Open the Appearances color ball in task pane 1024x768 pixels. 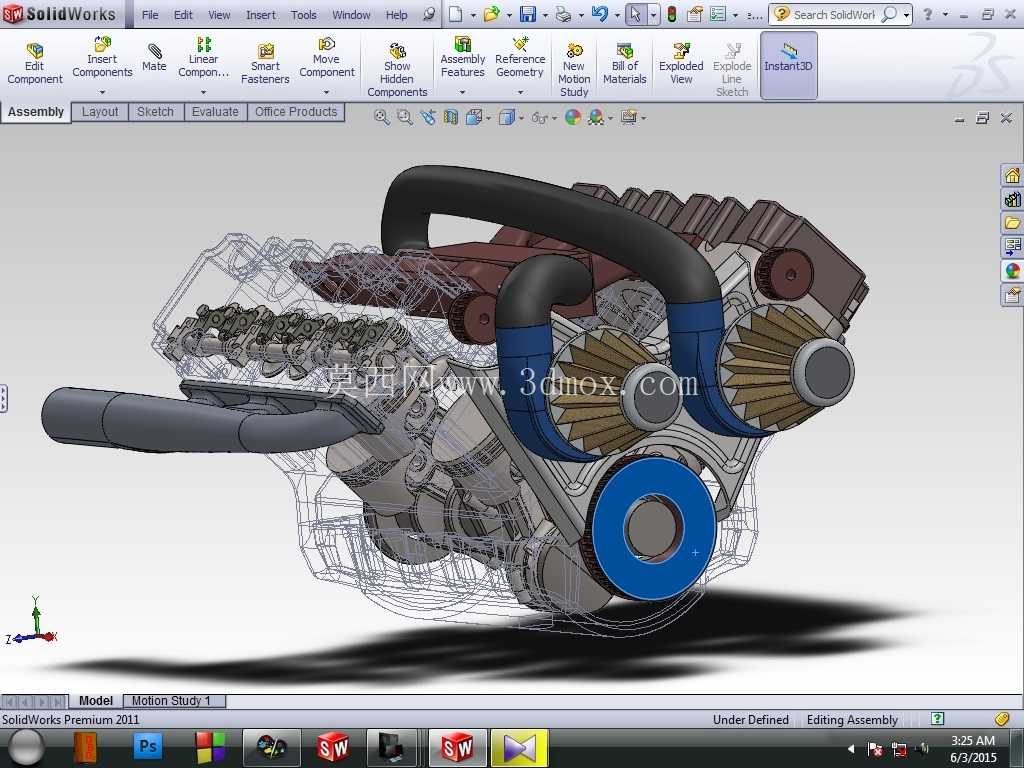tap(1012, 271)
